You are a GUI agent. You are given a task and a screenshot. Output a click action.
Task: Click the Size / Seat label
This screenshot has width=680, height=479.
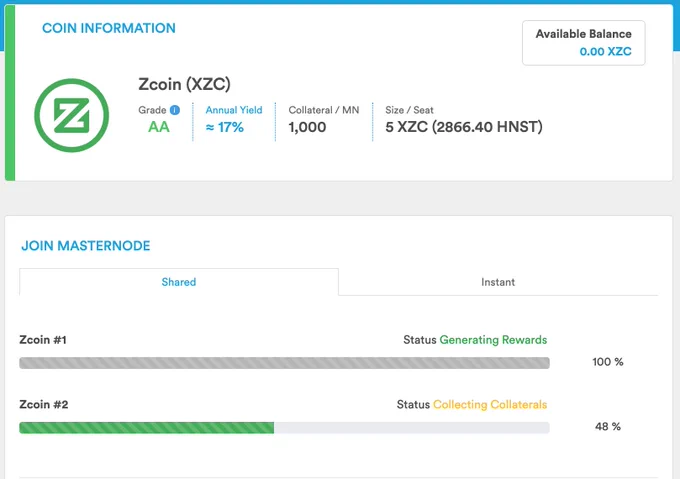click(x=409, y=110)
